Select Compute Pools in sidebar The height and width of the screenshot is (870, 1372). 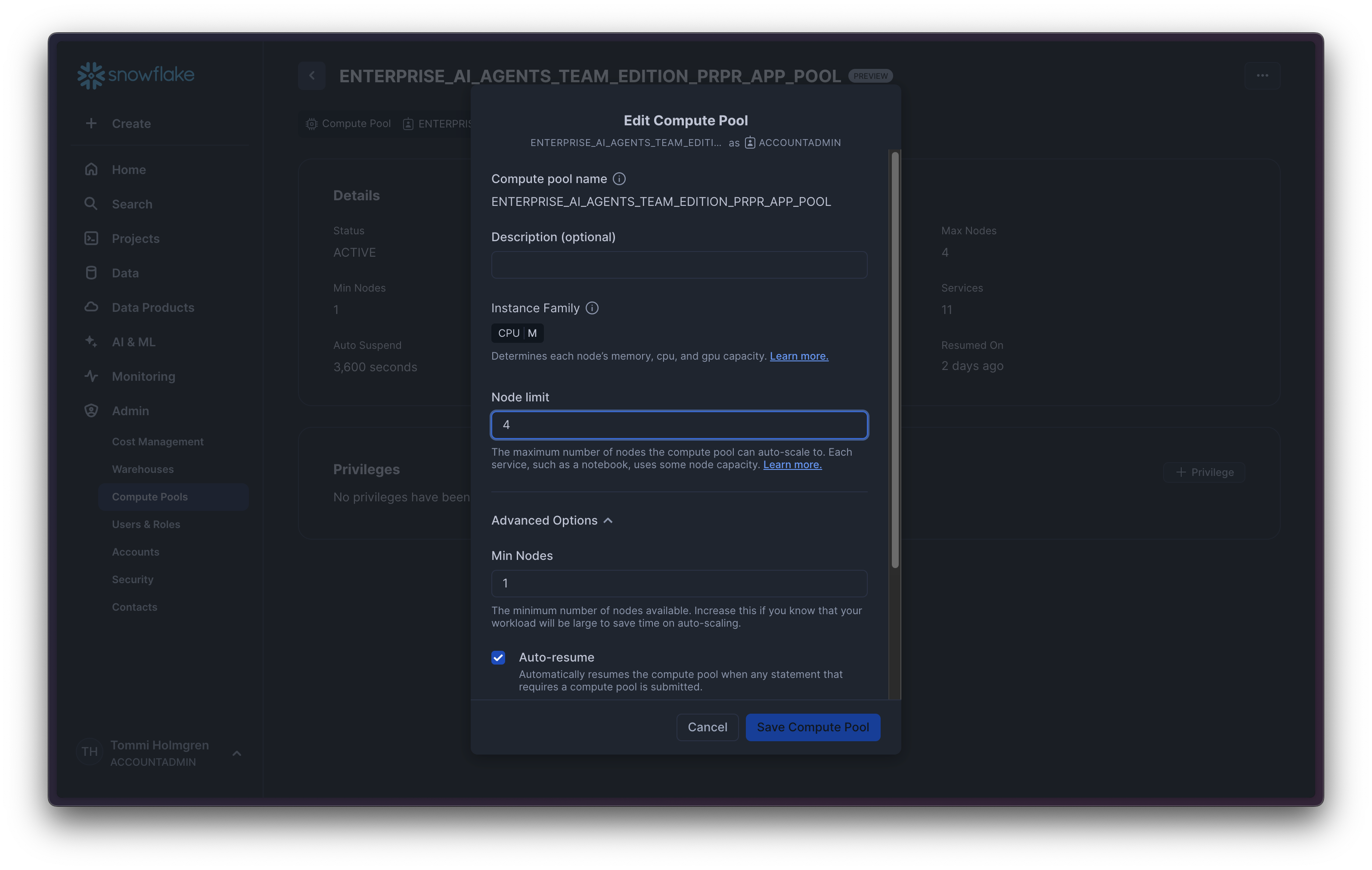coord(173,497)
